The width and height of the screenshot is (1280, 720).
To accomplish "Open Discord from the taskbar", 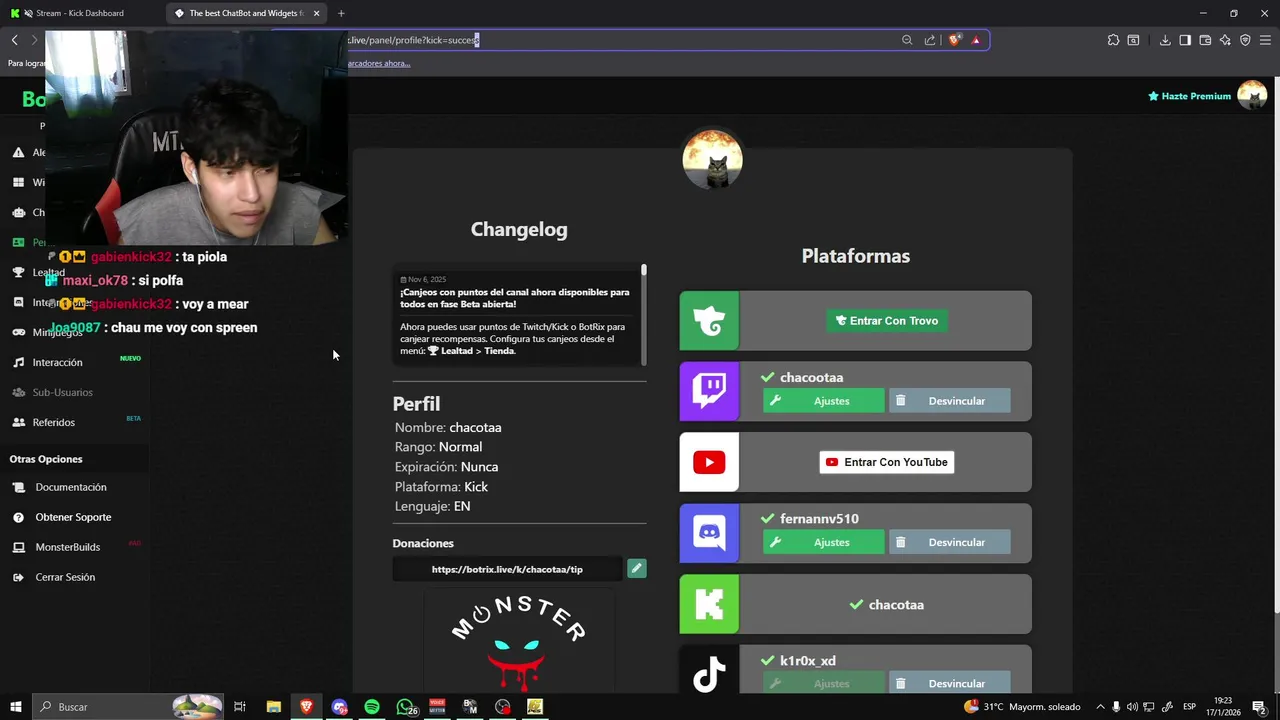I will [x=339, y=707].
